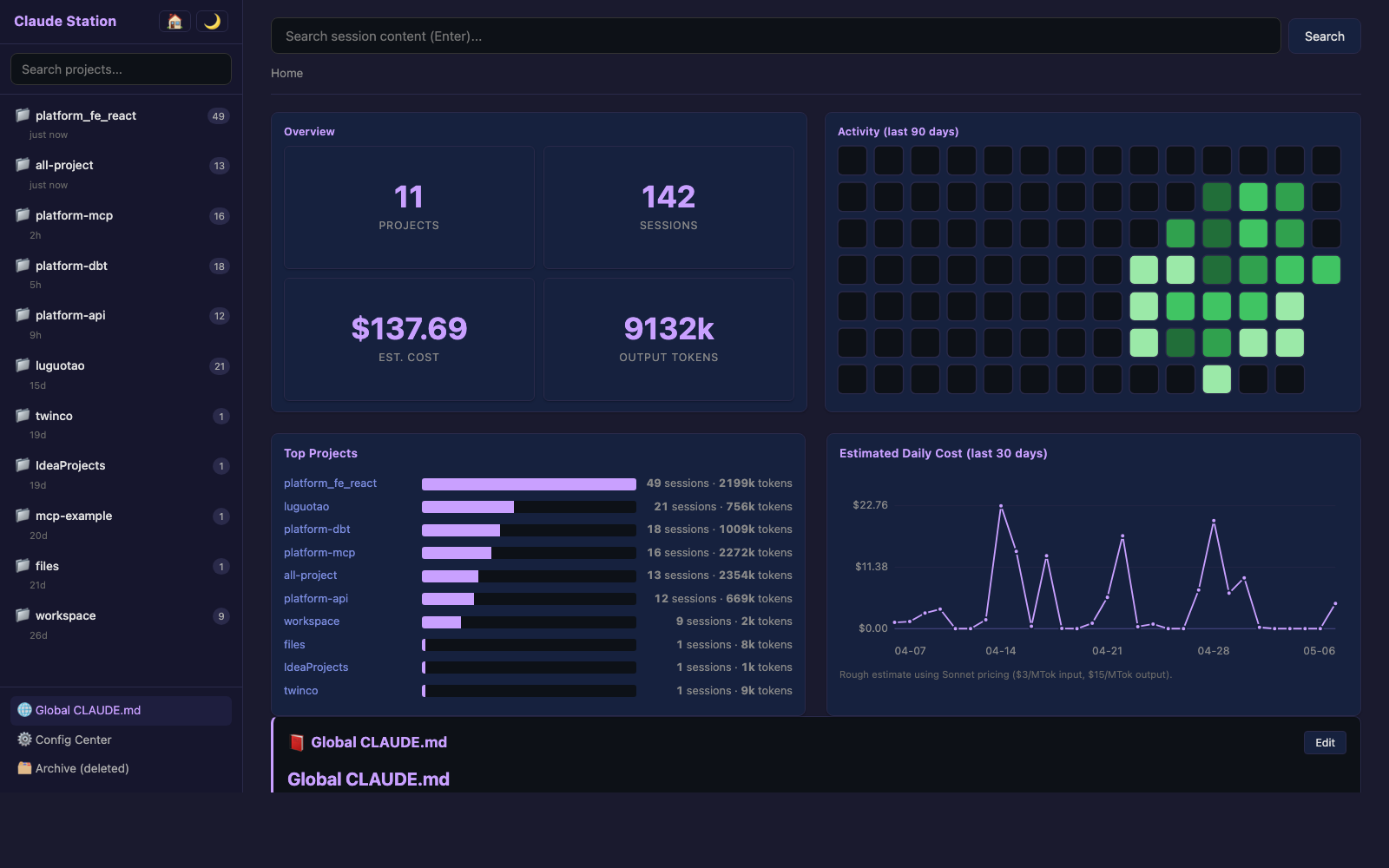Screen dimensions: 1389x868
Task: Click '13 sessions · 2354k tokens' text
Action: [x=719, y=575]
